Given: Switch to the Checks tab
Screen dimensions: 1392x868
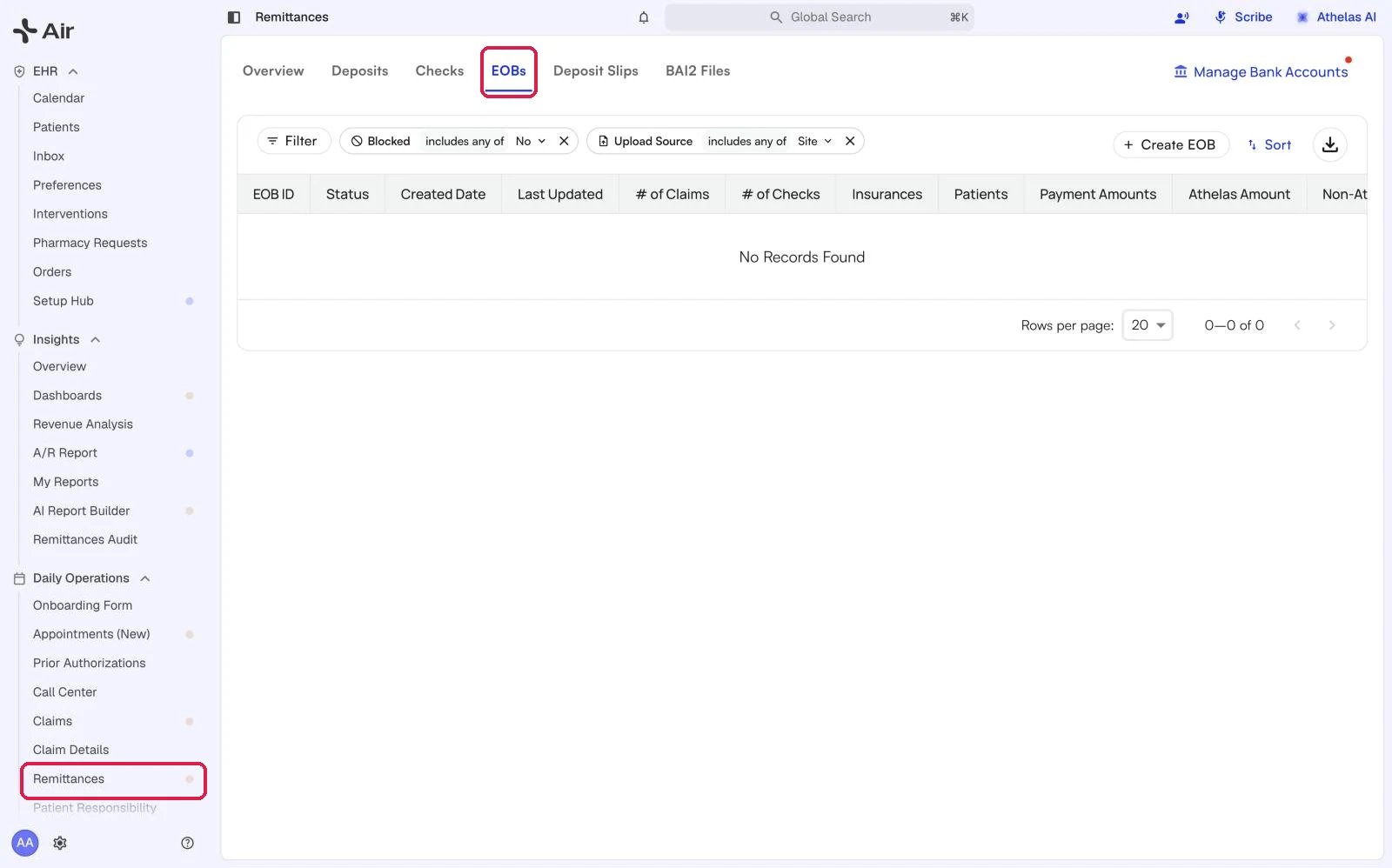Looking at the screenshot, I should (x=439, y=71).
